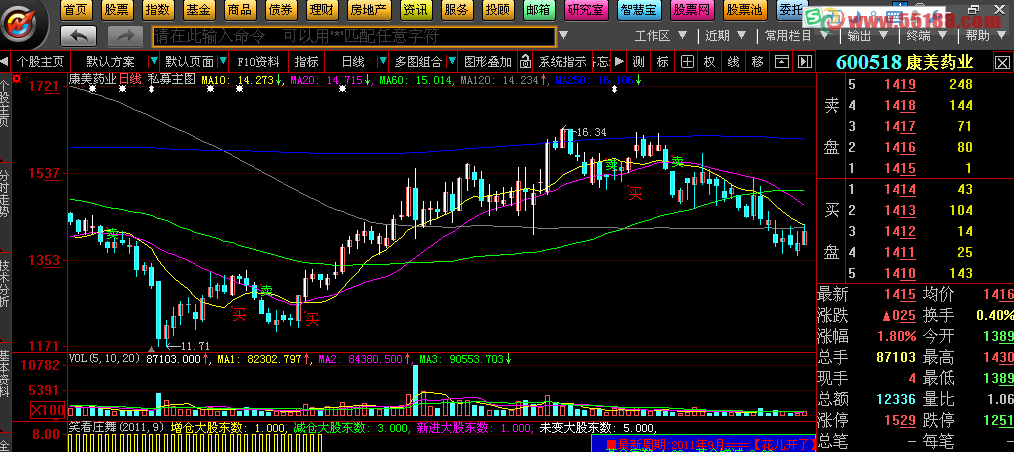Switch to the 技术分析 side tab
The image size is (1014, 452).
[5, 283]
